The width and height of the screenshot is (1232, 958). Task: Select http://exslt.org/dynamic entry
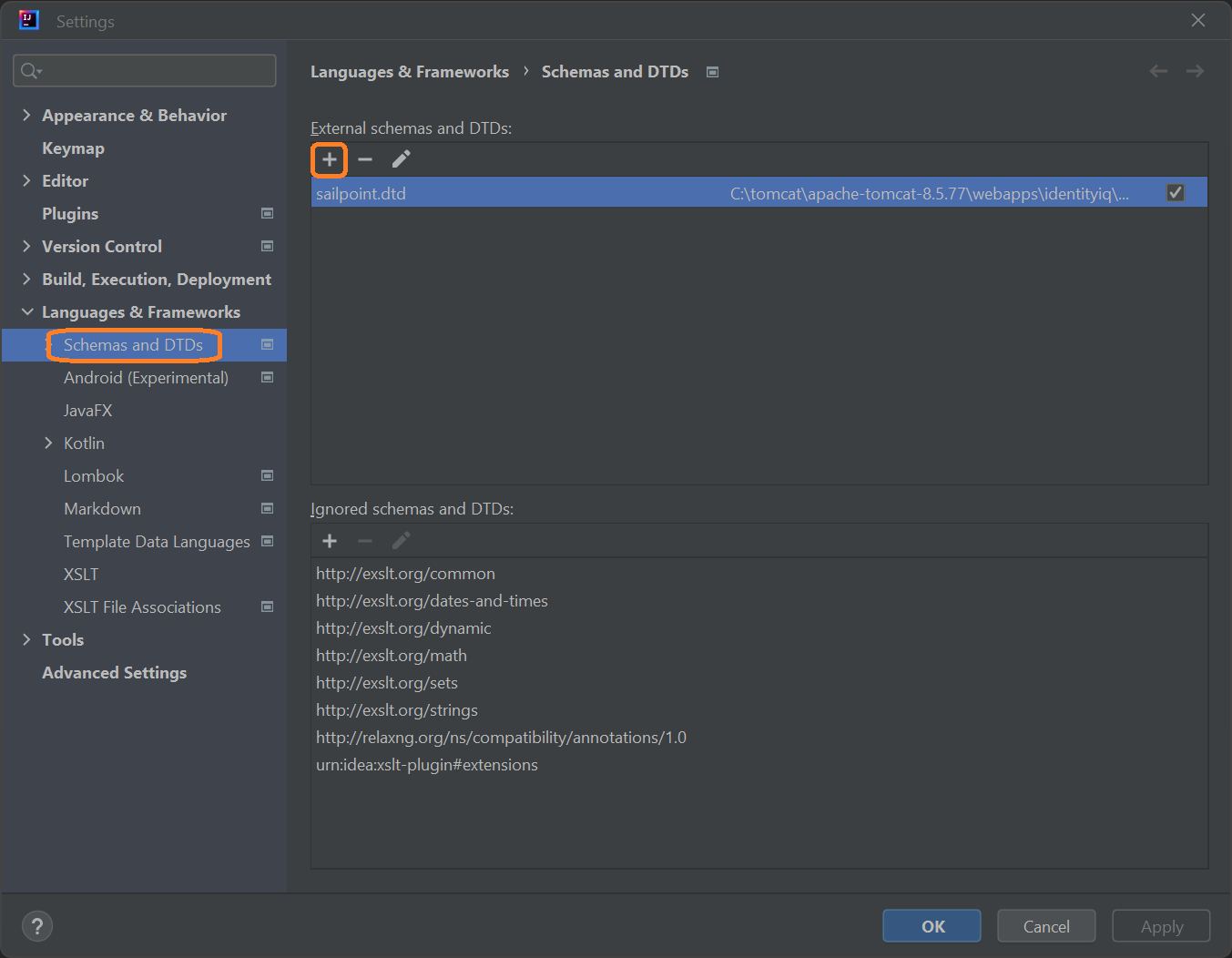tap(403, 628)
